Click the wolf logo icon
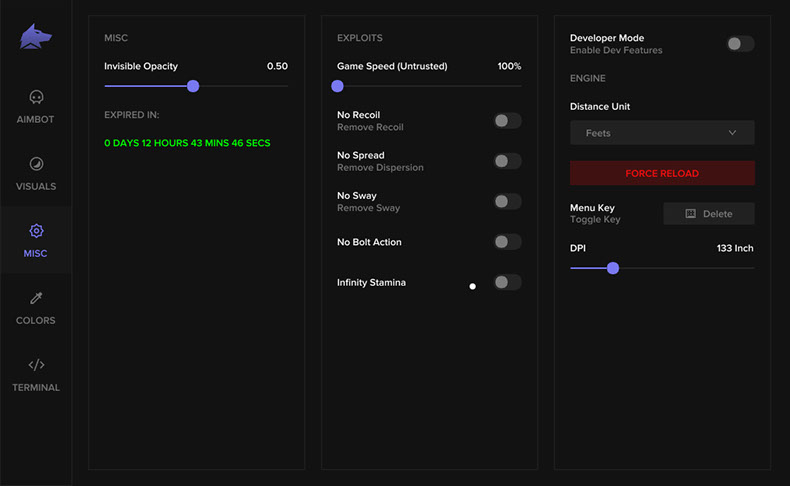The width and height of the screenshot is (790, 486). (36, 37)
